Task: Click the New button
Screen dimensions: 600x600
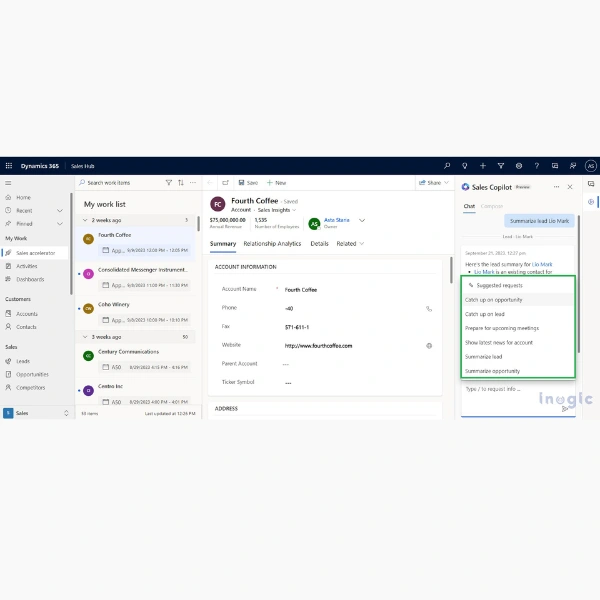Action: click(276, 183)
